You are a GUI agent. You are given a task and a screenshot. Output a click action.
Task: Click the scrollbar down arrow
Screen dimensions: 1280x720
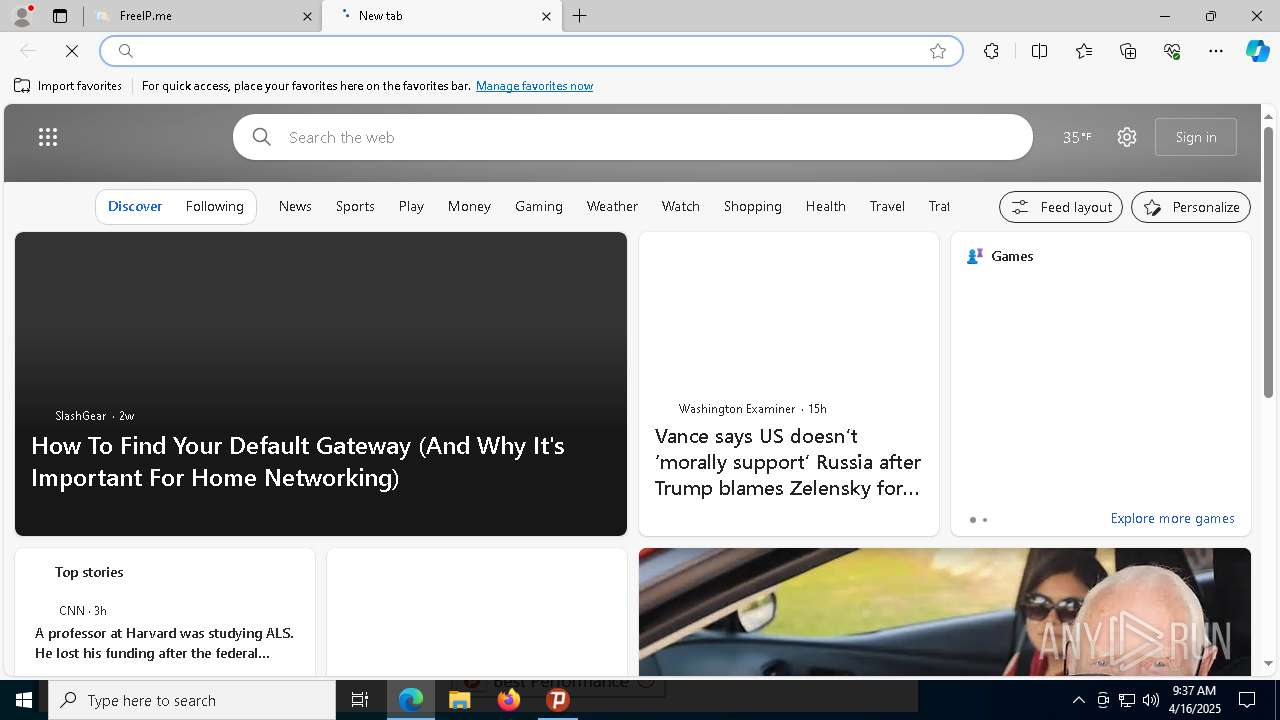(x=1268, y=663)
